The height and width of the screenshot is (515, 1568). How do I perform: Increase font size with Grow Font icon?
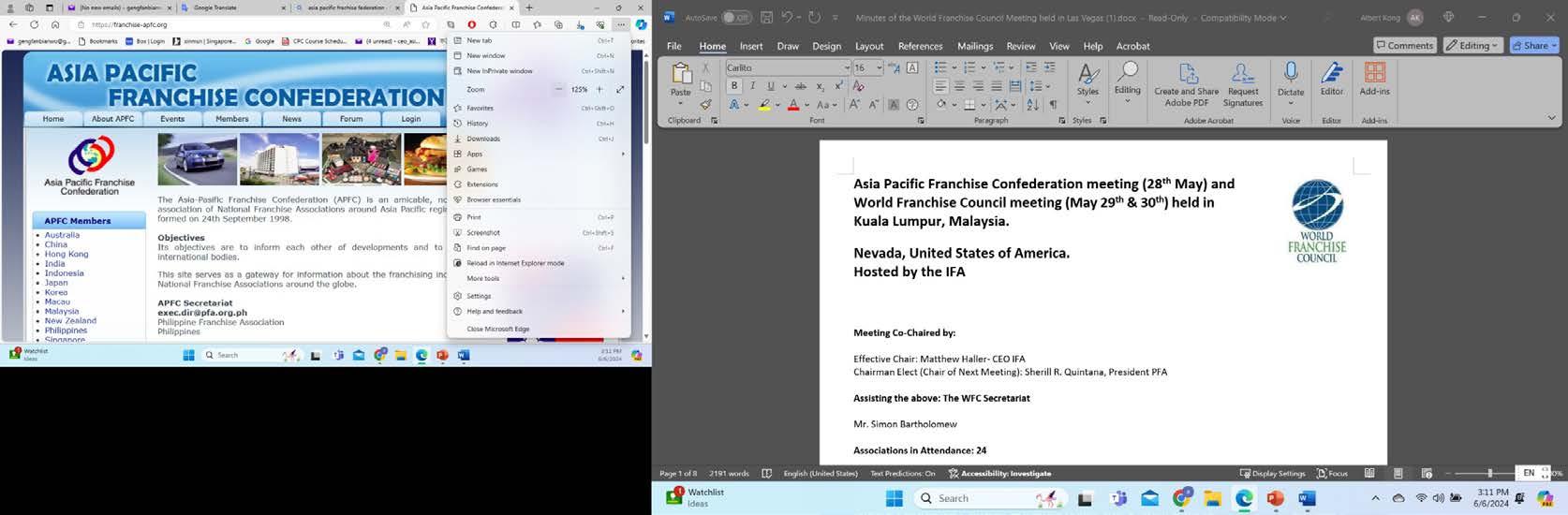tap(854, 104)
